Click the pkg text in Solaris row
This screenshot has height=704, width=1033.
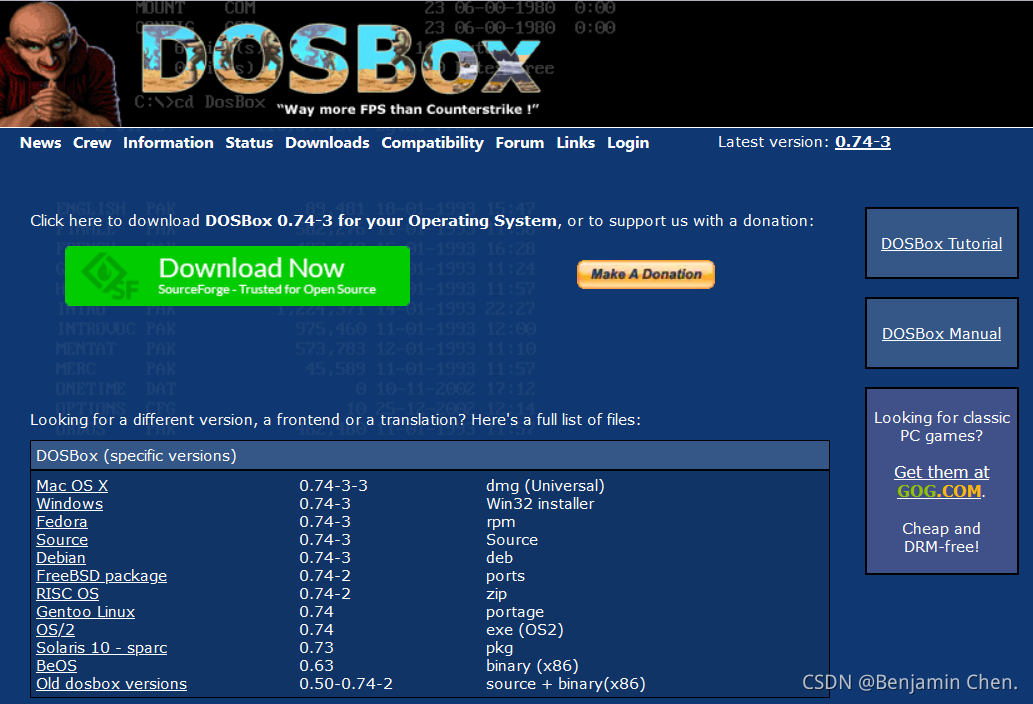pos(499,648)
